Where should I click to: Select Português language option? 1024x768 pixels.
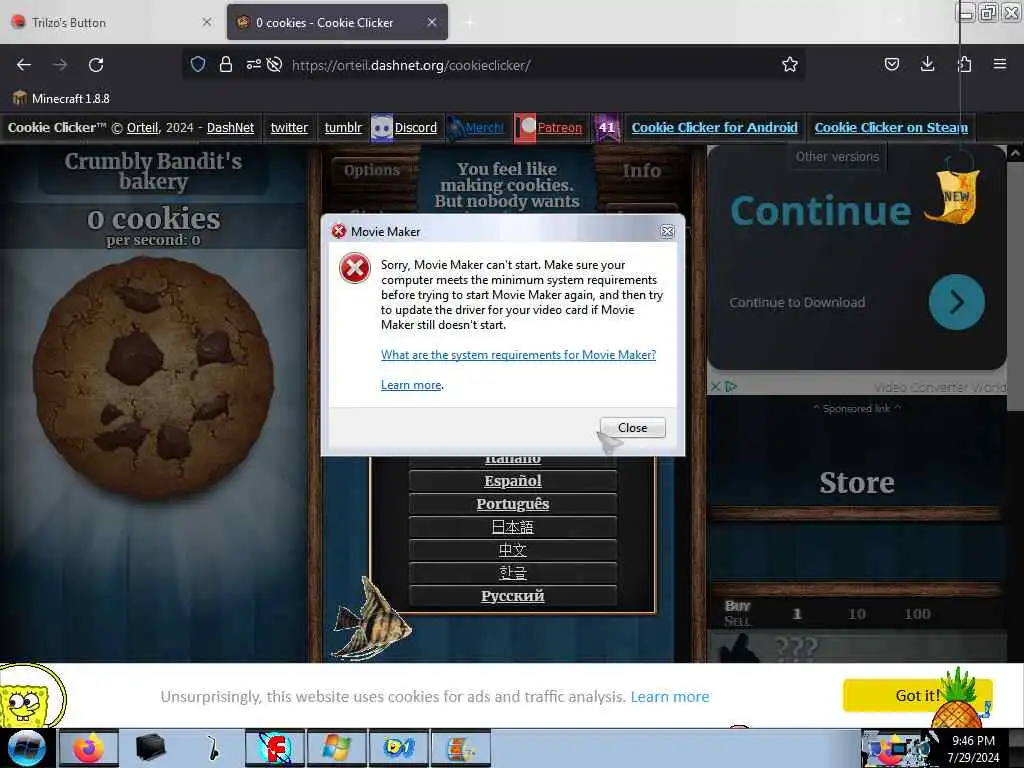(x=513, y=504)
